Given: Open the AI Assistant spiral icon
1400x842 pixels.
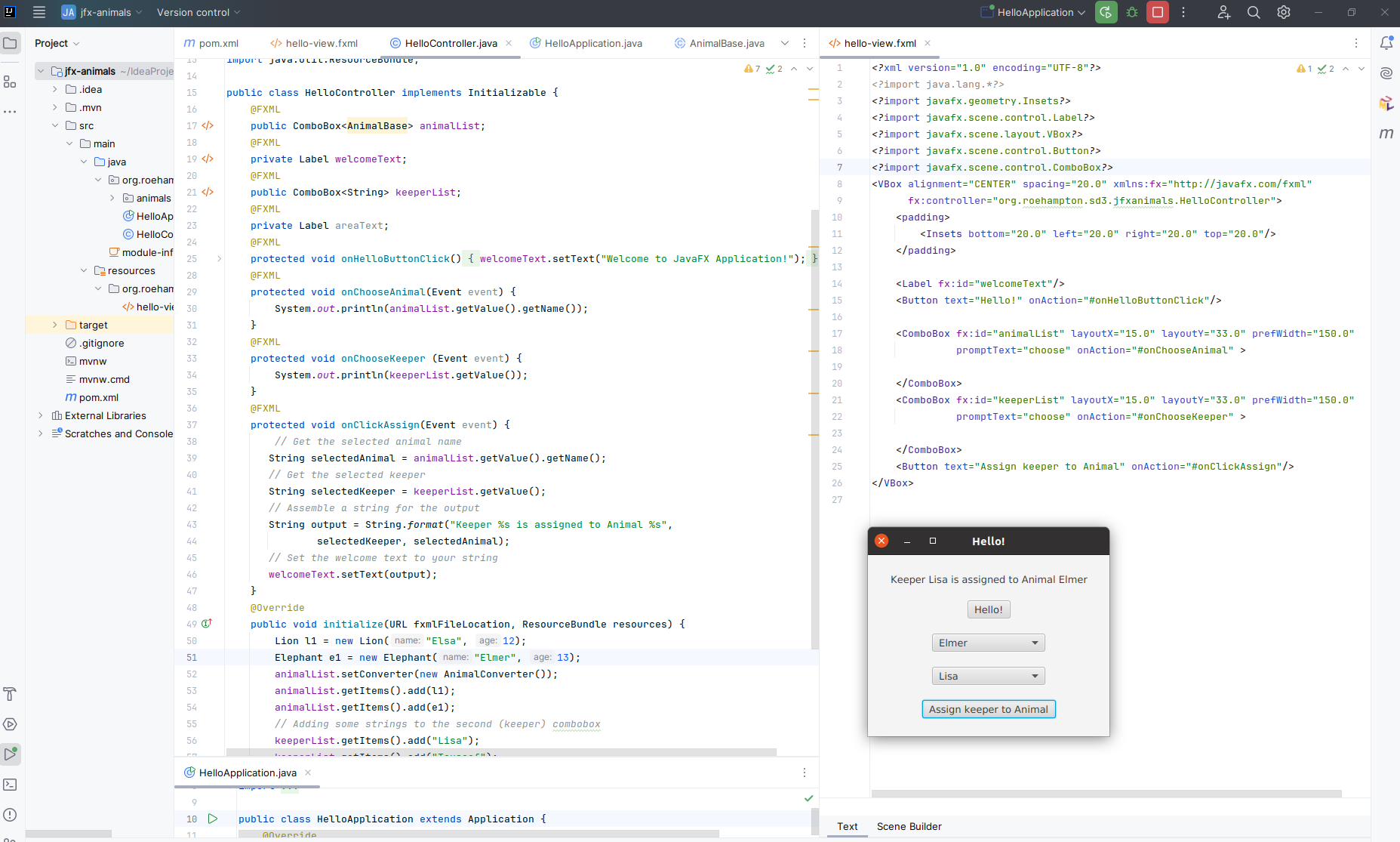Looking at the screenshot, I should (x=1386, y=73).
